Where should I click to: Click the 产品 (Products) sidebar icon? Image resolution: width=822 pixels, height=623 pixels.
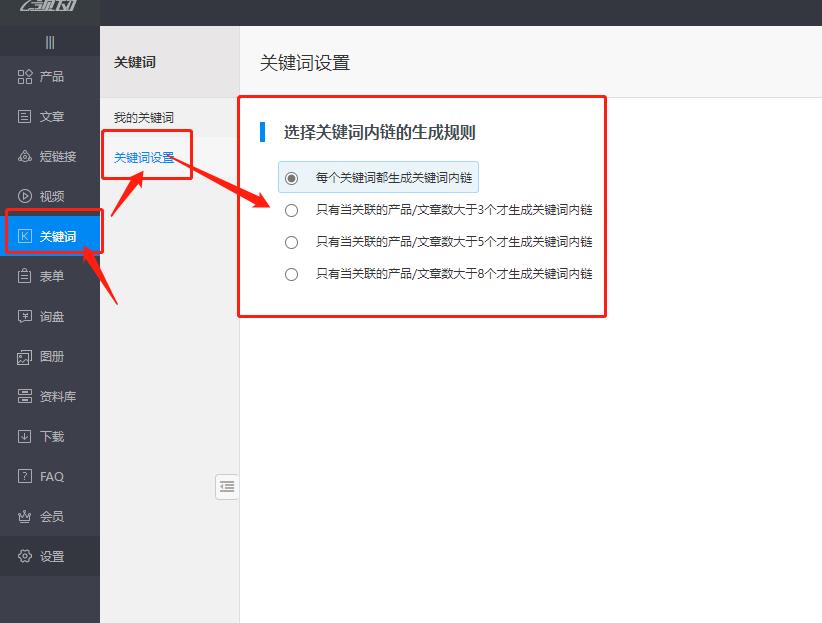click(x=25, y=77)
